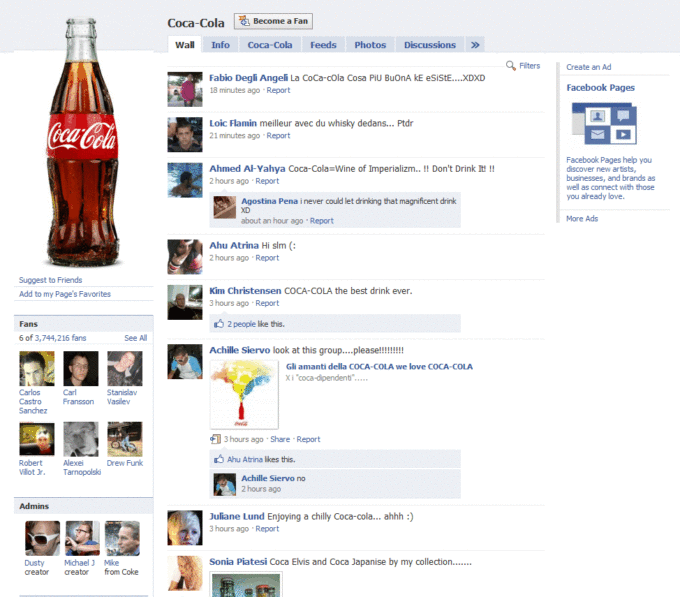Select the Coca-Cola tab
The width and height of the screenshot is (680, 598).
pyautogui.click(x=270, y=45)
